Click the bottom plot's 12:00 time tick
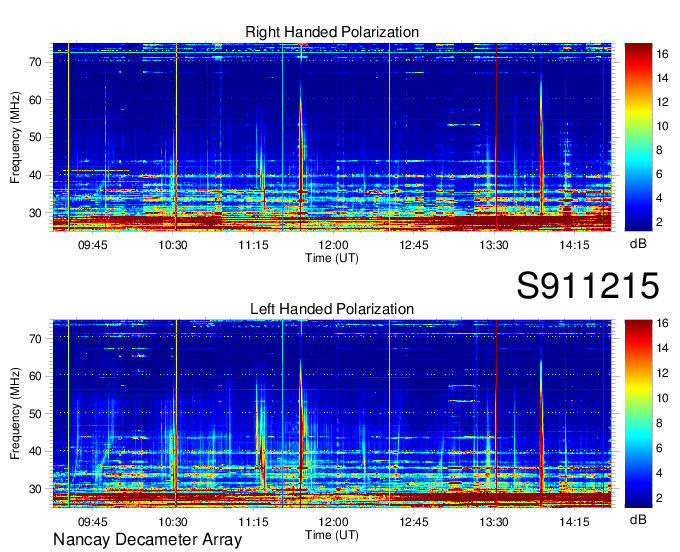This screenshot has height=552, width=680. click(333, 522)
